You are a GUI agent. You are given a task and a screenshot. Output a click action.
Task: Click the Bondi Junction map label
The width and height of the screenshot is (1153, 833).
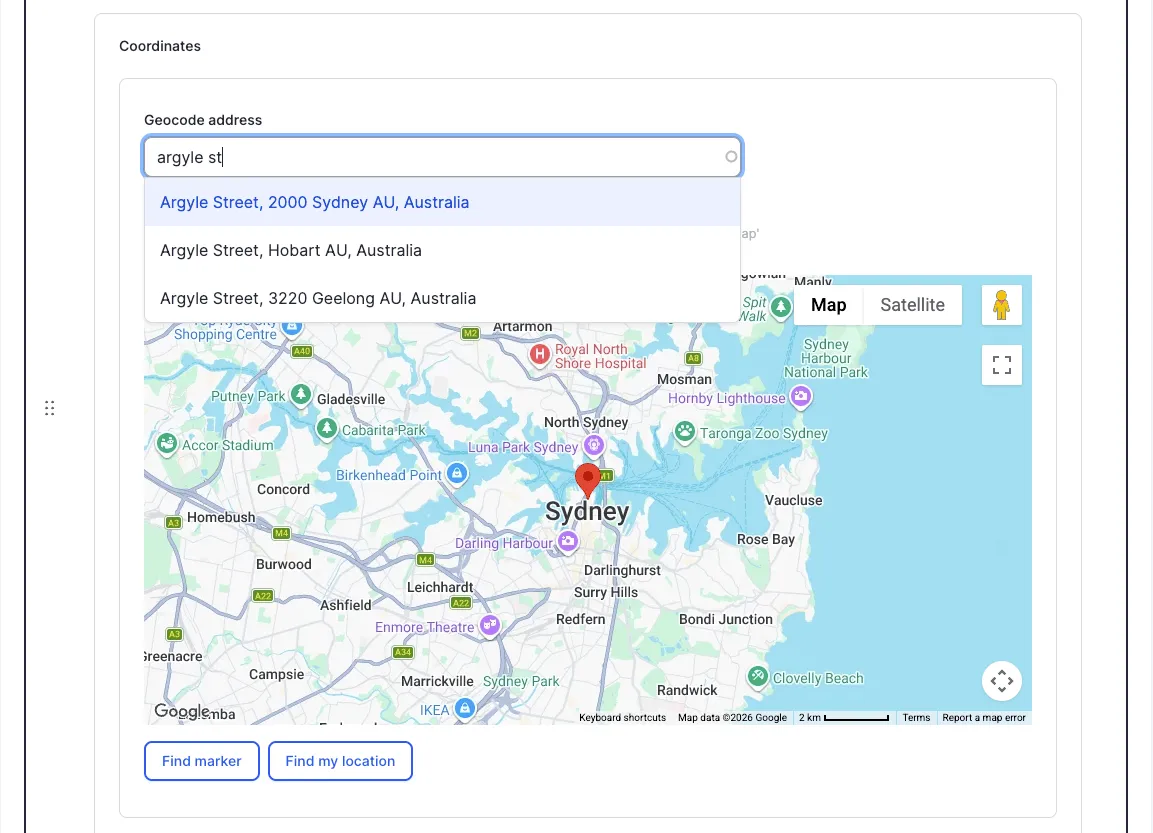coord(726,619)
